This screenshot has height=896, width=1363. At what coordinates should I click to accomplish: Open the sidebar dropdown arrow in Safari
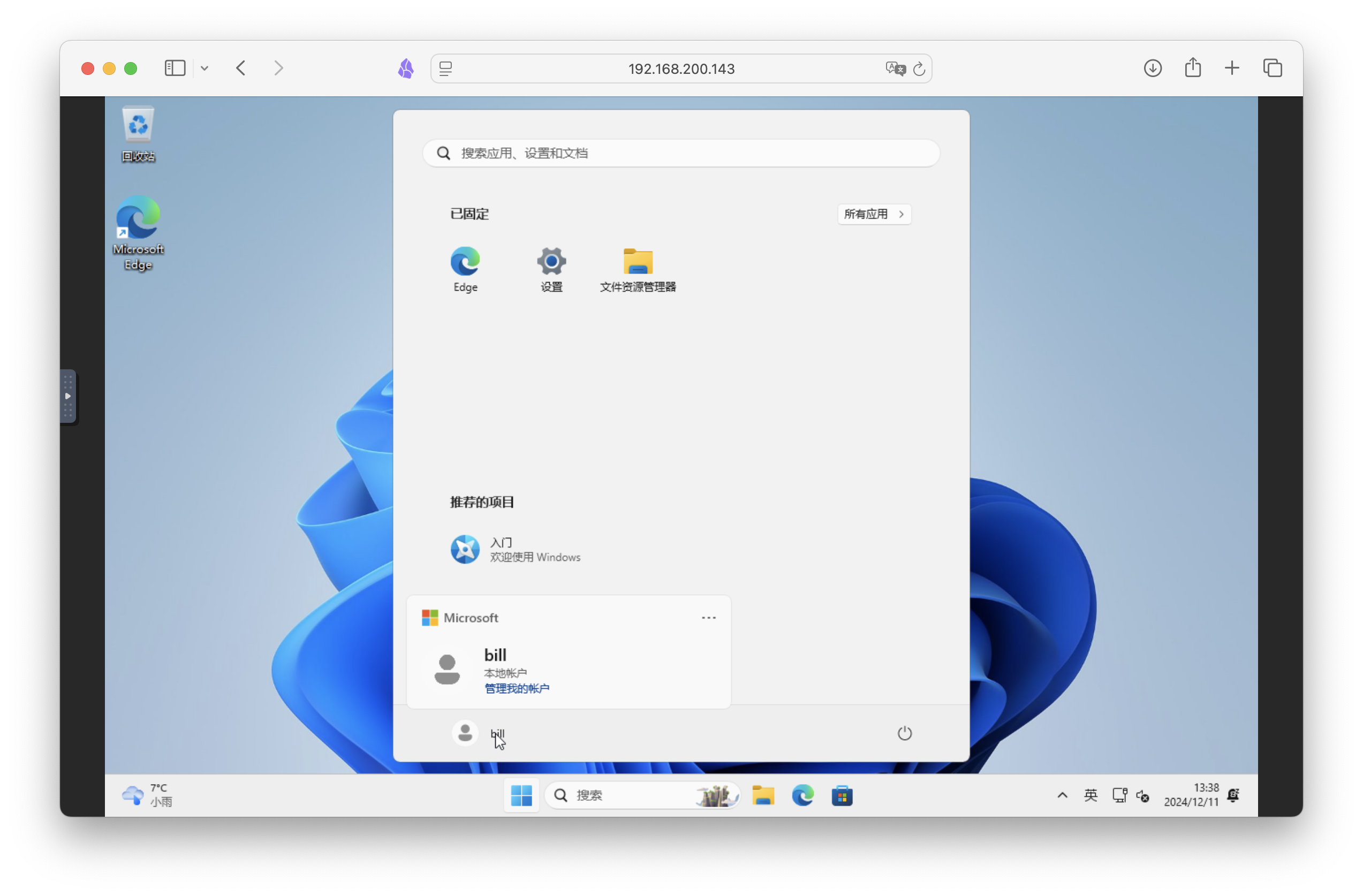click(x=205, y=69)
